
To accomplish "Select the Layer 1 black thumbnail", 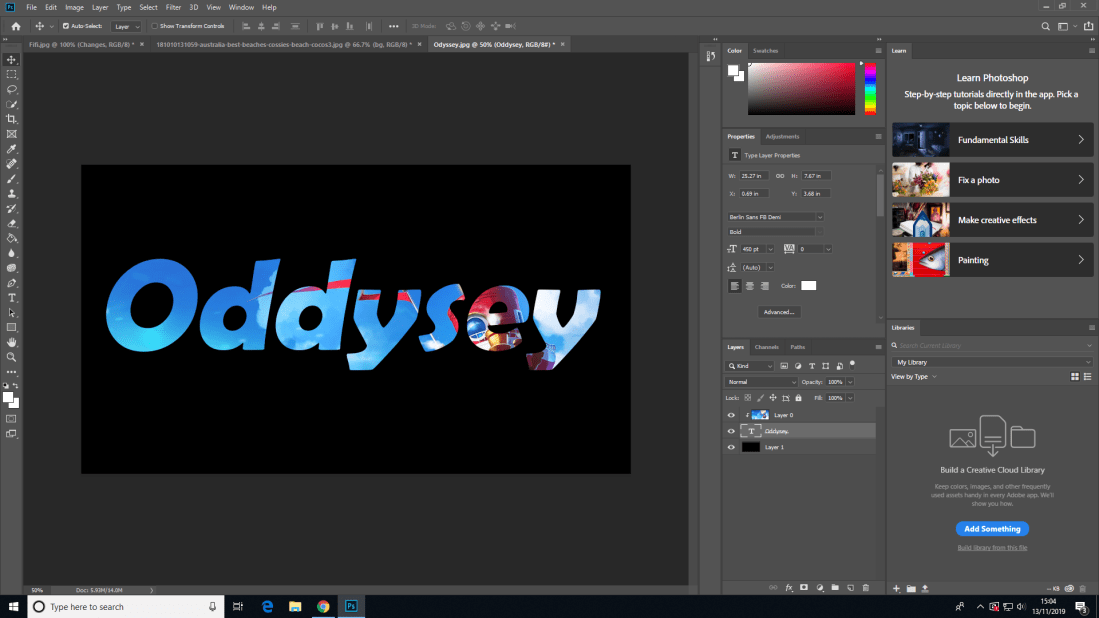I will pos(751,447).
